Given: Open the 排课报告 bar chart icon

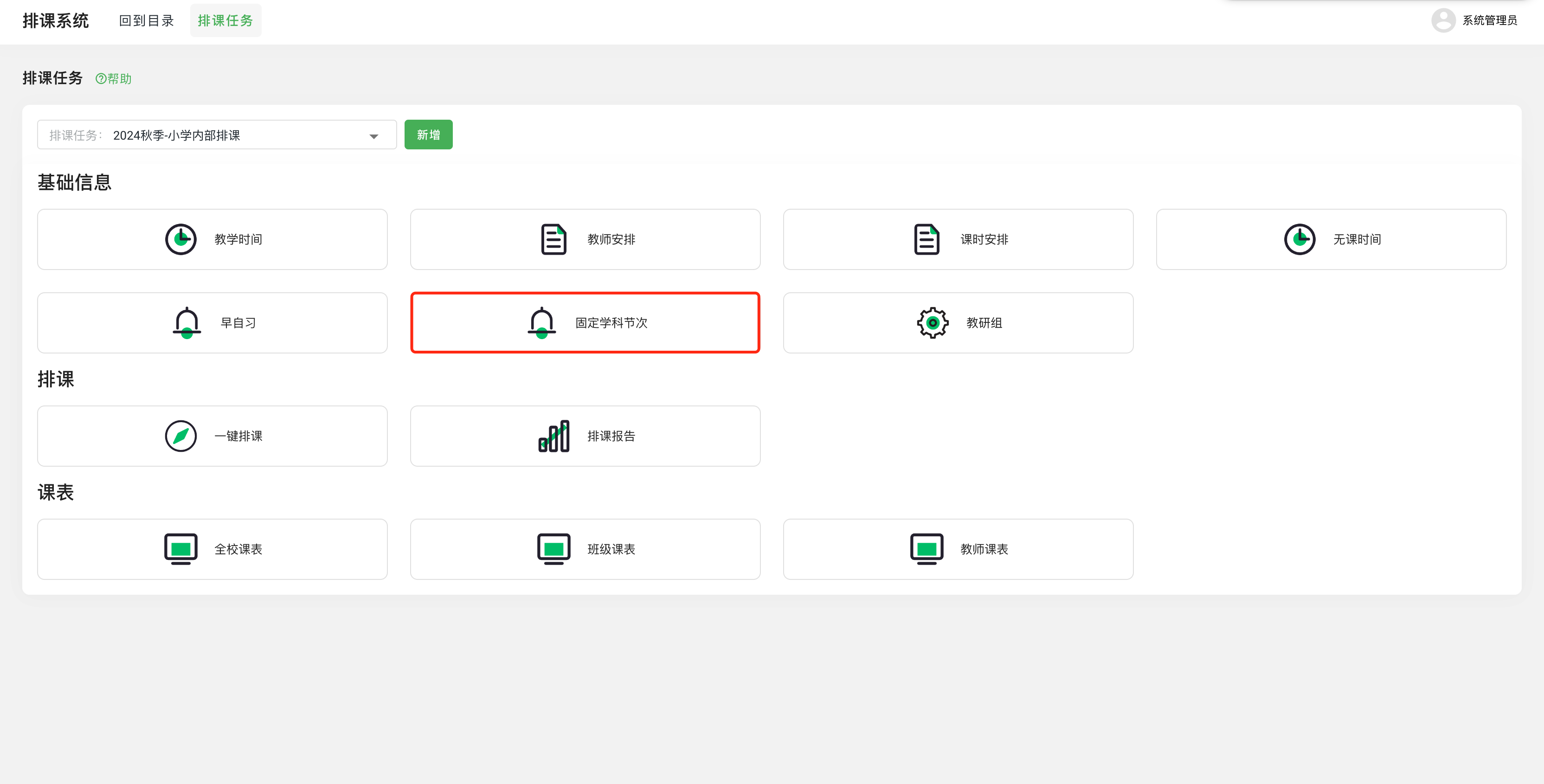Looking at the screenshot, I should tap(553, 436).
